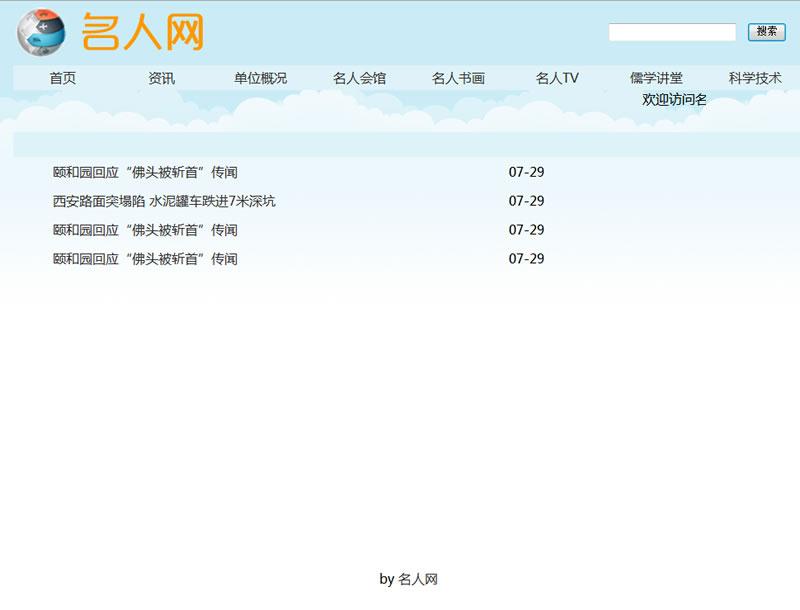Image resolution: width=800 pixels, height=610 pixels.
Task: Click the footer text by 名人网
Action: coord(408,579)
